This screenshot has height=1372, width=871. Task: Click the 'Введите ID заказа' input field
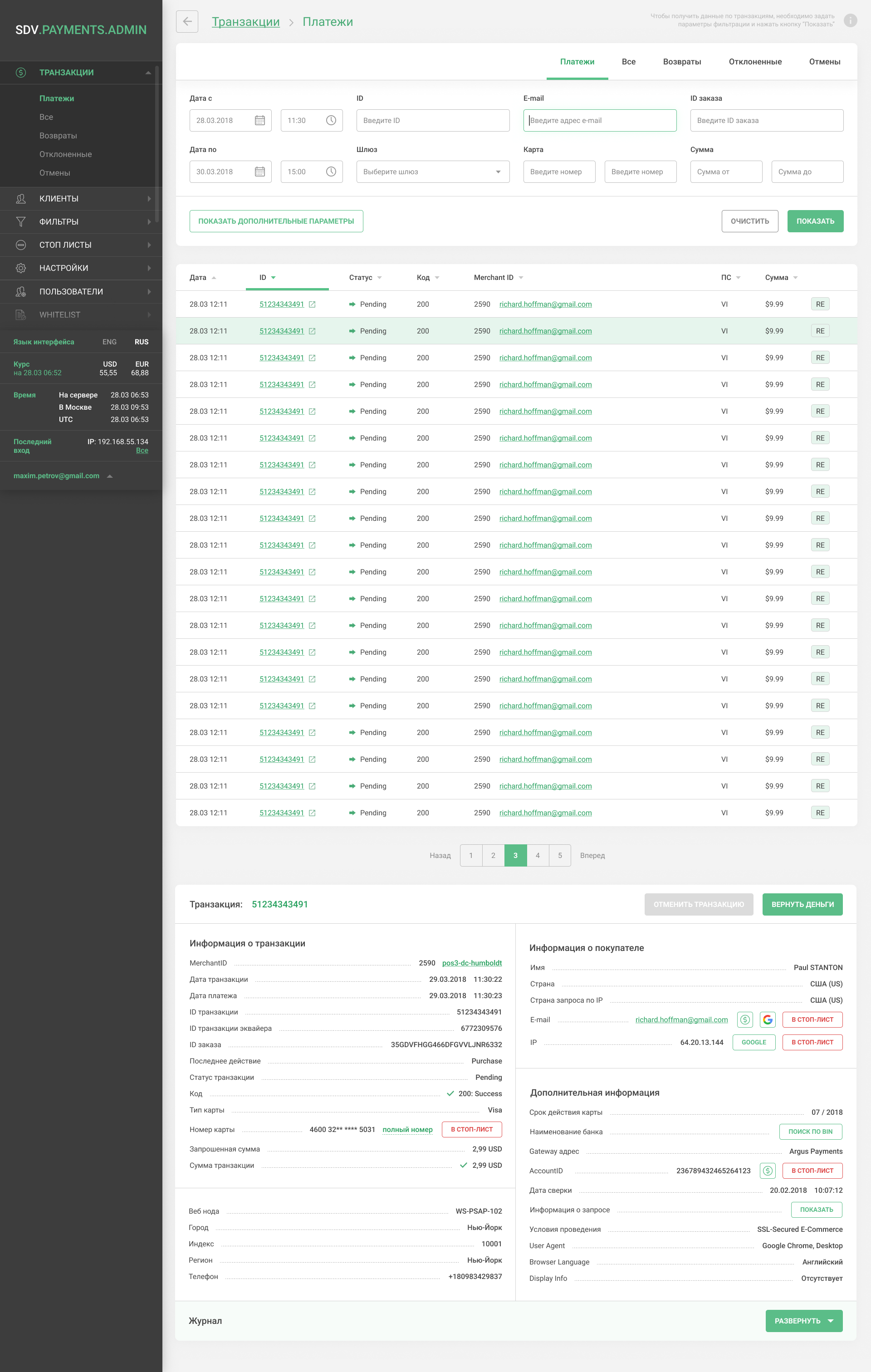[766, 120]
